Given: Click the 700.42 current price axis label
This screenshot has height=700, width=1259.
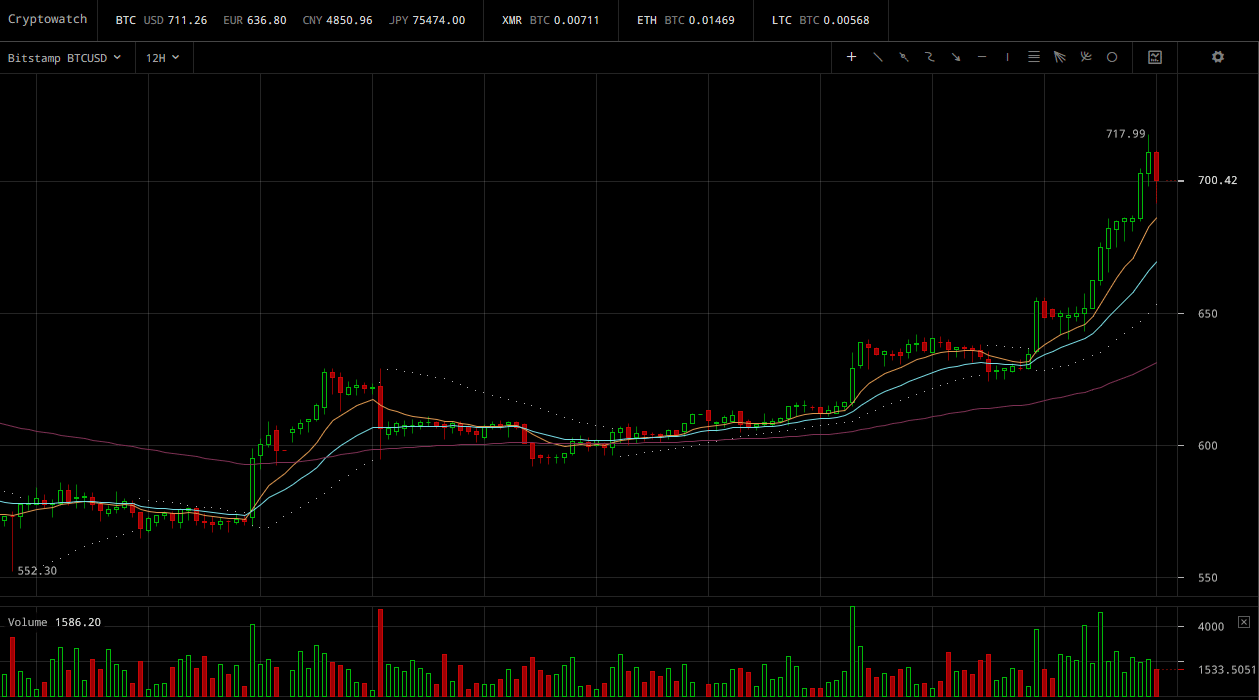Looking at the screenshot, I should (1217, 181).
